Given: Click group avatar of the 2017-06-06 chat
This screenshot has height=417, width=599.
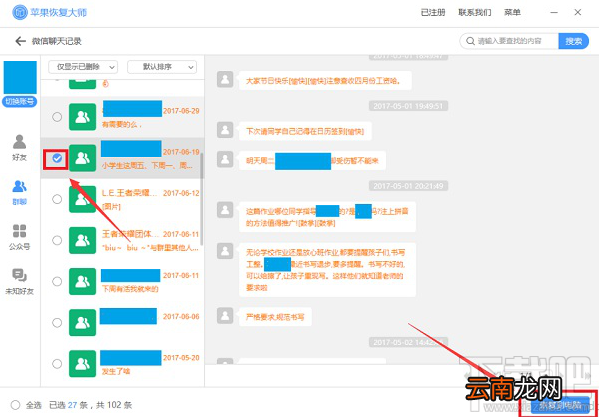Looking at the screenshot, I should (83, 323).
